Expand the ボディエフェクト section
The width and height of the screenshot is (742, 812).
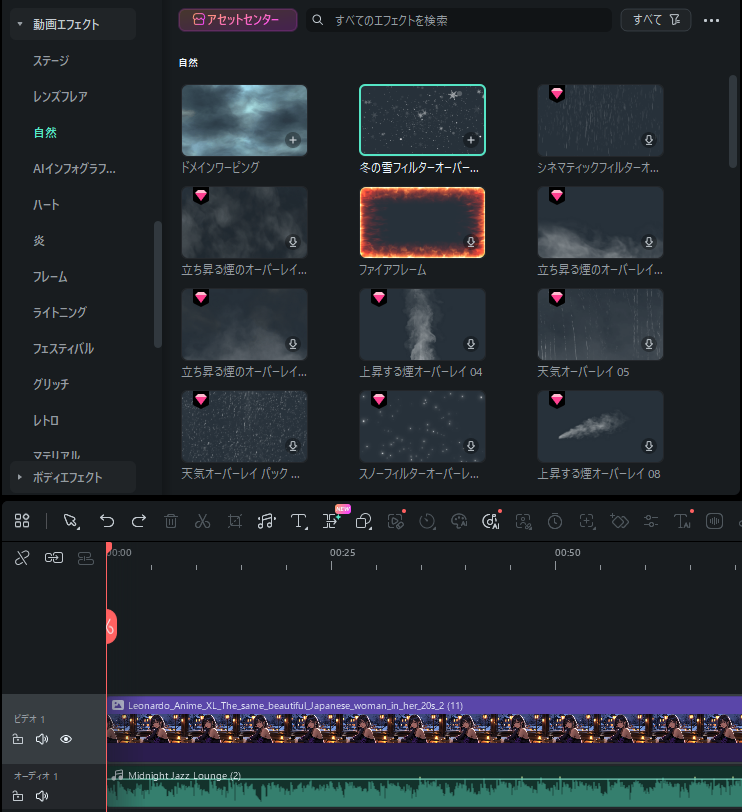(20, 477)
